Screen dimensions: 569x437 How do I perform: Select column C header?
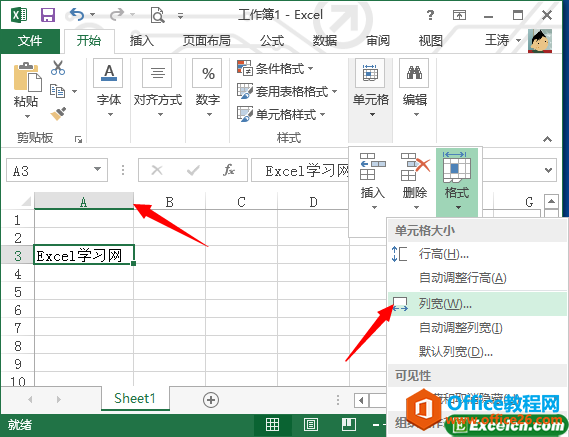pyautogui.click(x=241, y=201)
